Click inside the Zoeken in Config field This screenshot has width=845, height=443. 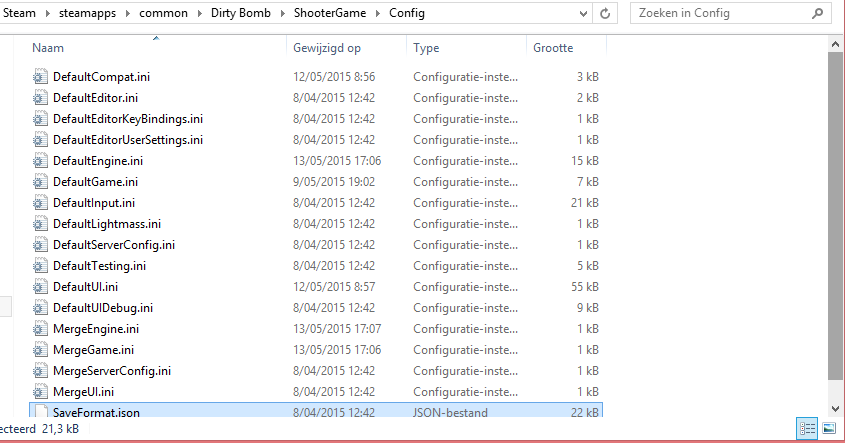(x=720, y=14)
